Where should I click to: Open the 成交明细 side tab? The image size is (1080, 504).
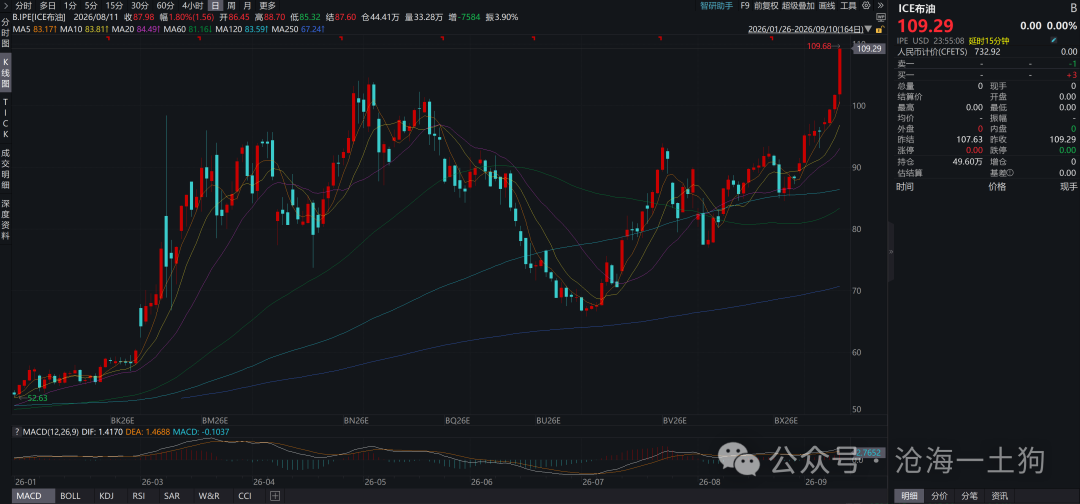pos(6,169)
